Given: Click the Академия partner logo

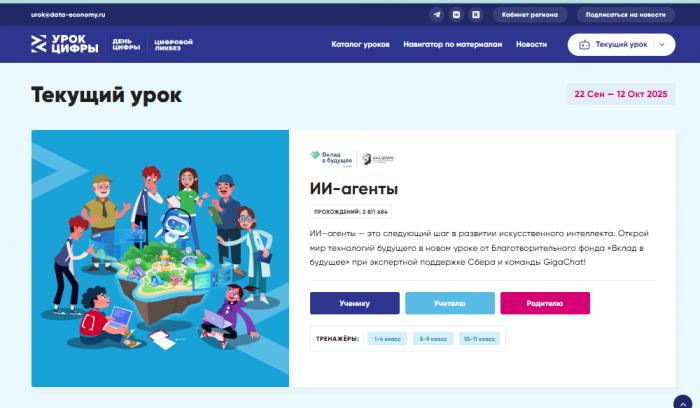Looking at the screenshot, I should coord(378,159).
